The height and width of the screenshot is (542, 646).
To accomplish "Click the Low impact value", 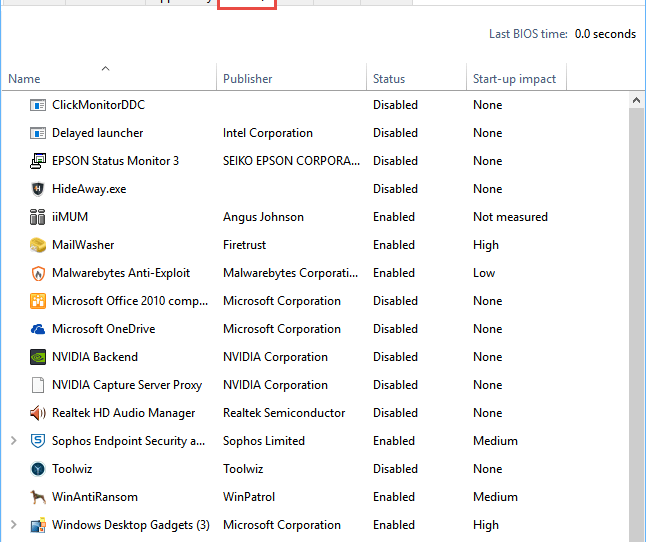I will point(484,273).
